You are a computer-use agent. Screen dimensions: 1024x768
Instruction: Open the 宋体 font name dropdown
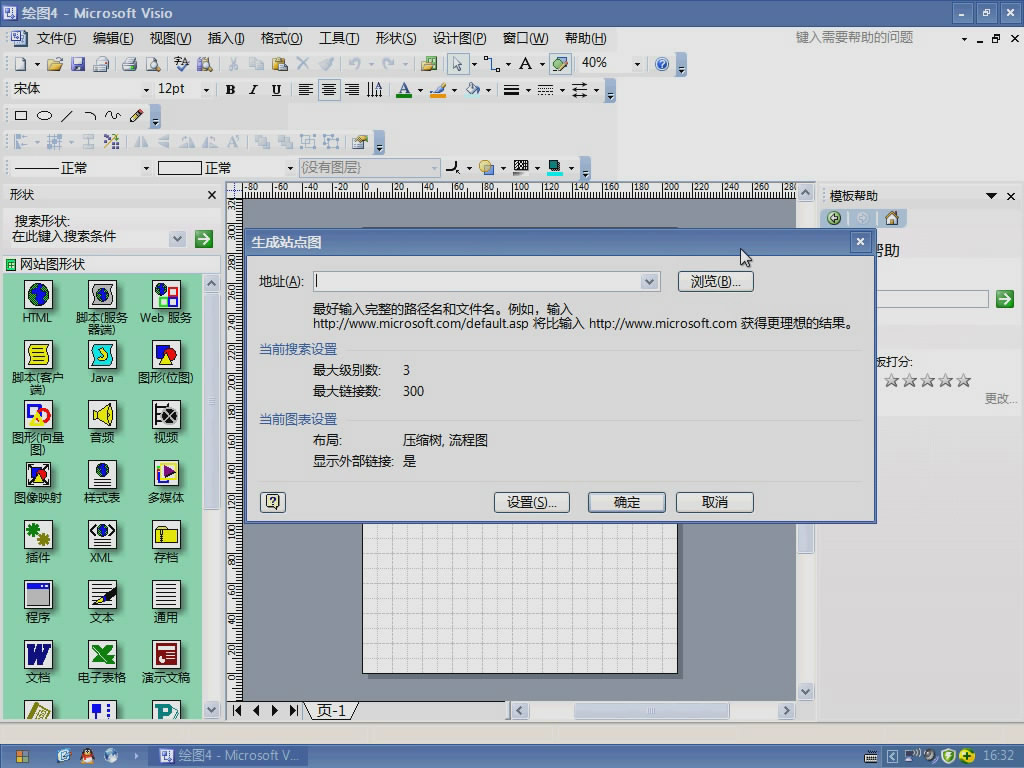click(146, 90)
